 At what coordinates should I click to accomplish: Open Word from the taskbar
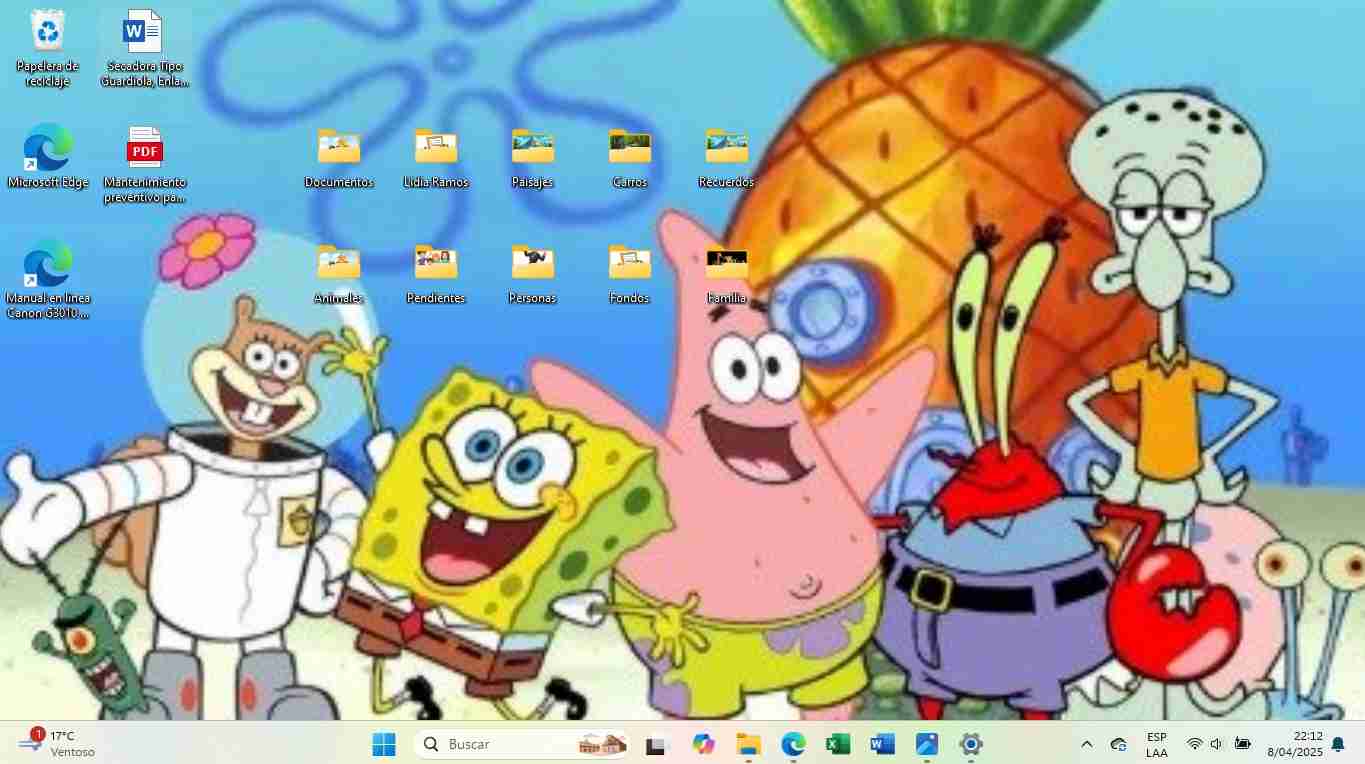click(x=882, y=744)
